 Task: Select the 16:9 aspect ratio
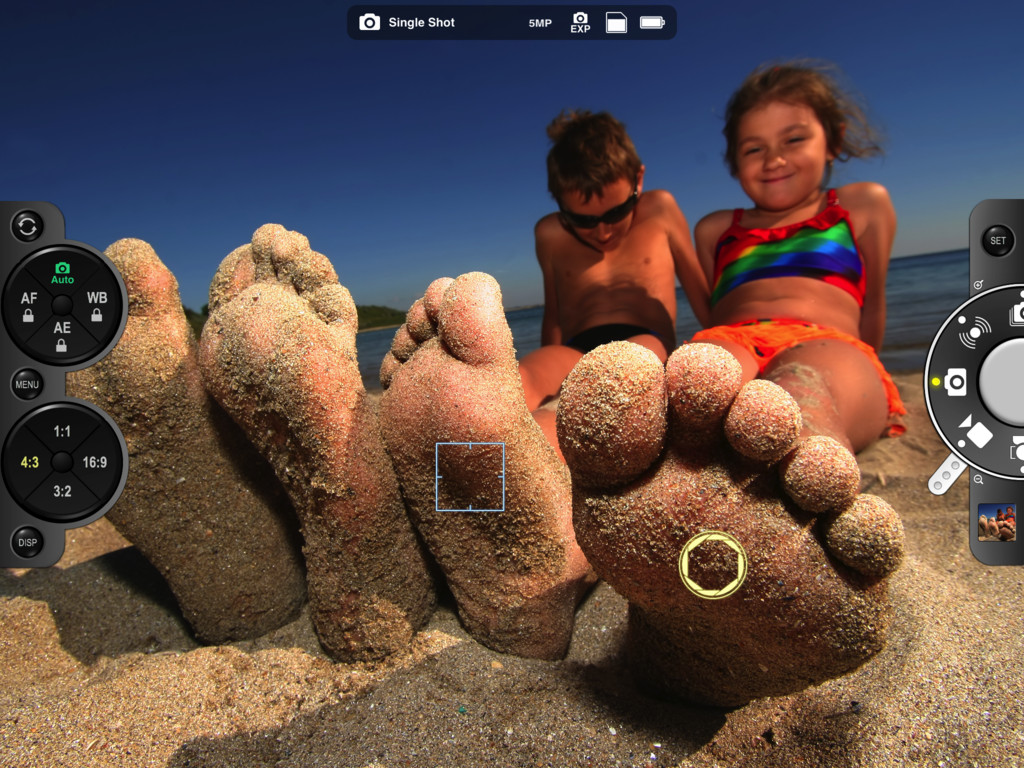pyautogui.click(x=95, y=462)
